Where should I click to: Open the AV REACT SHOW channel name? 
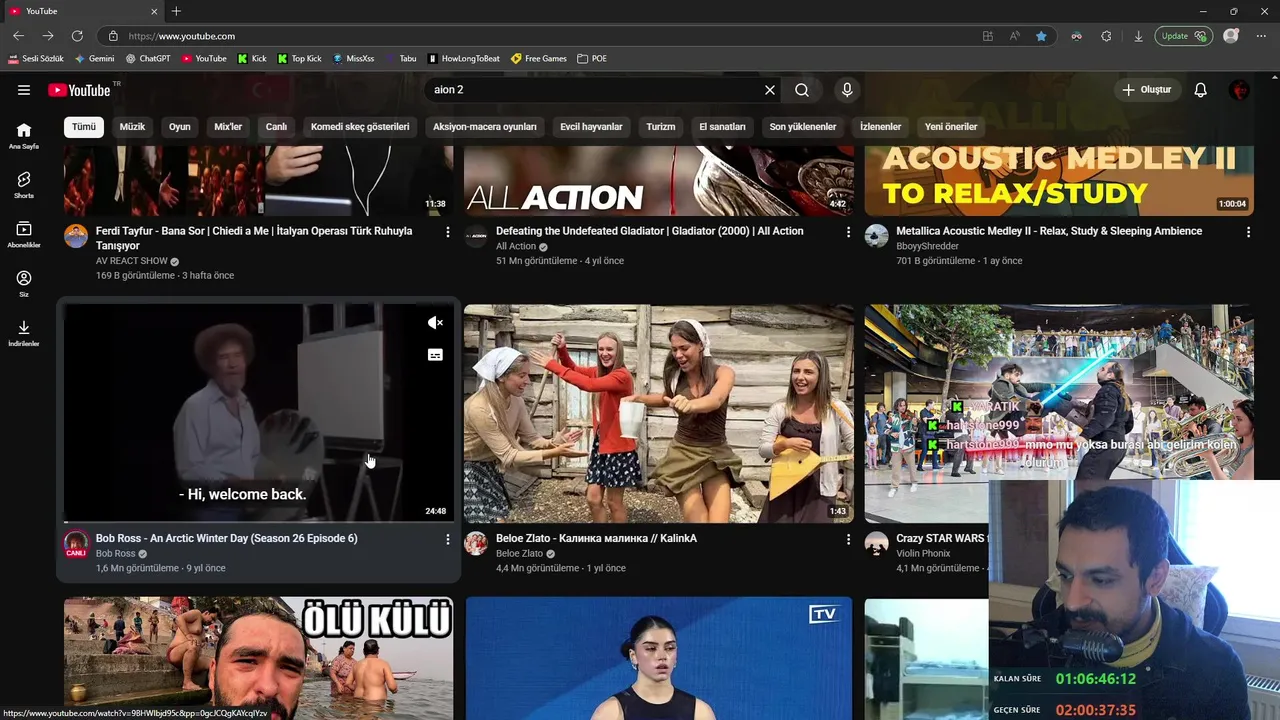coord(131,261)
